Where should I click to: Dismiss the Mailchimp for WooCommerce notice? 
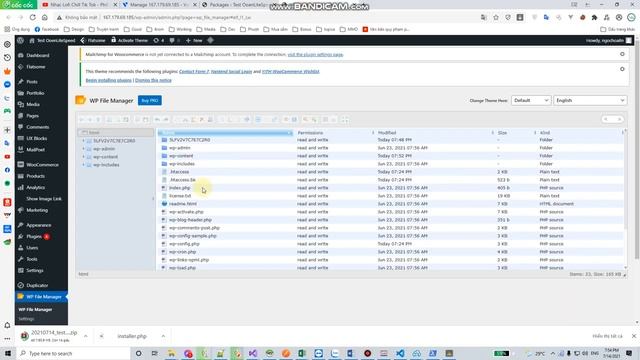click(622, 54)
